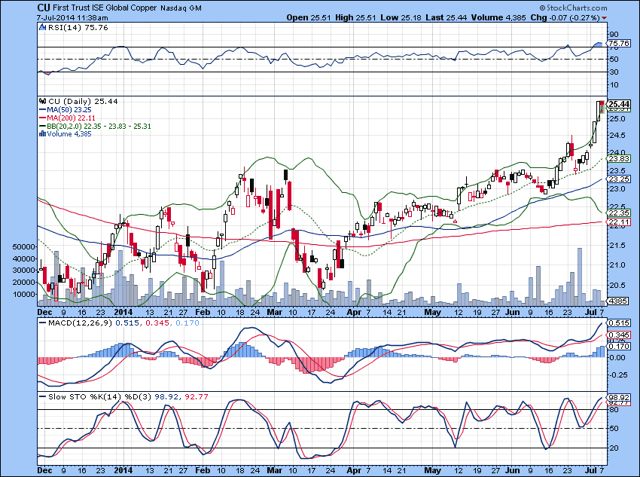Click the Slow STO legend line marker
The image size is (640, 477).
pyautogui.click(x=42, y=397)
